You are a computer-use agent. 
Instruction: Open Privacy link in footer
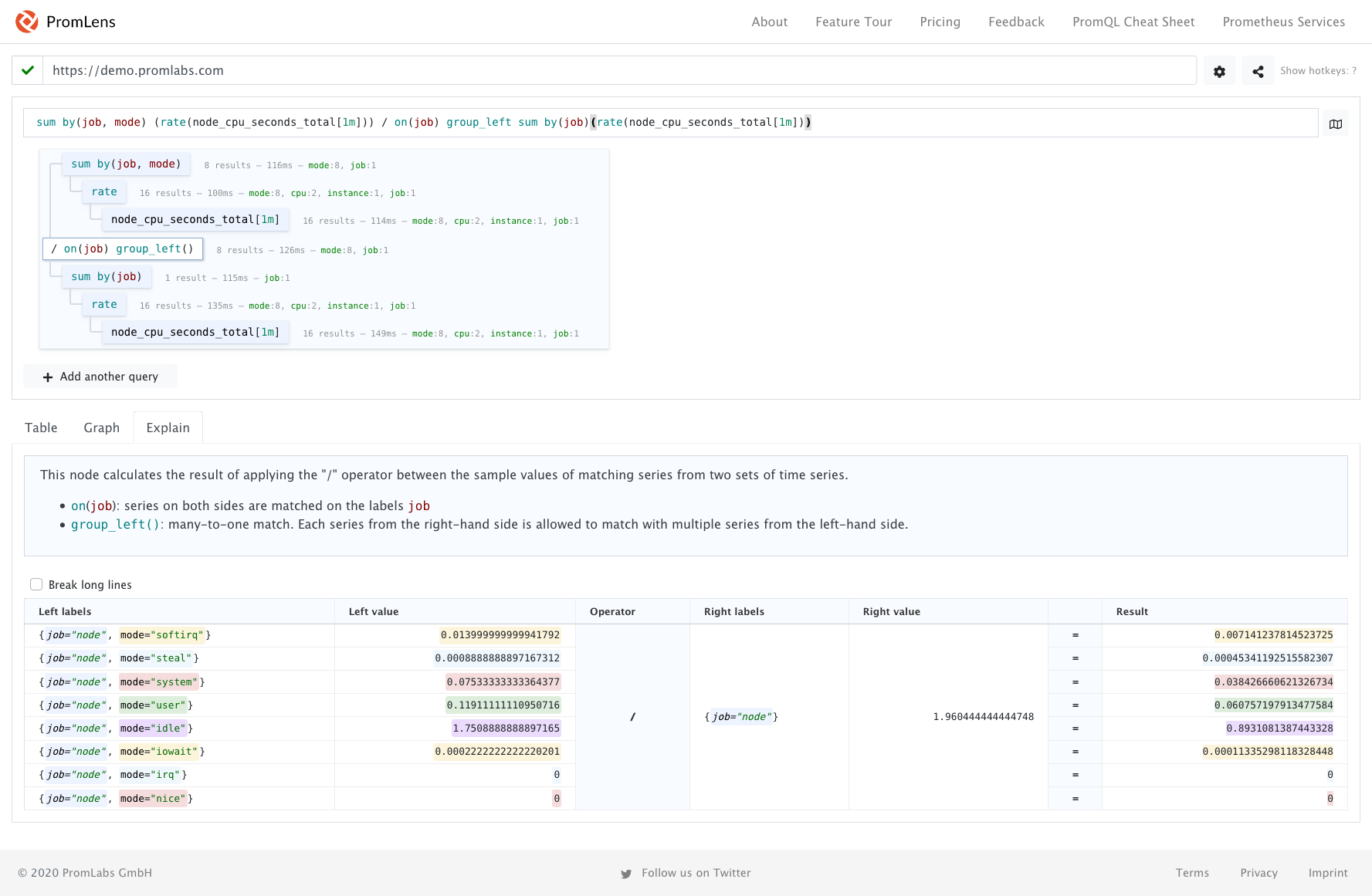click(x=1259, y=873)
